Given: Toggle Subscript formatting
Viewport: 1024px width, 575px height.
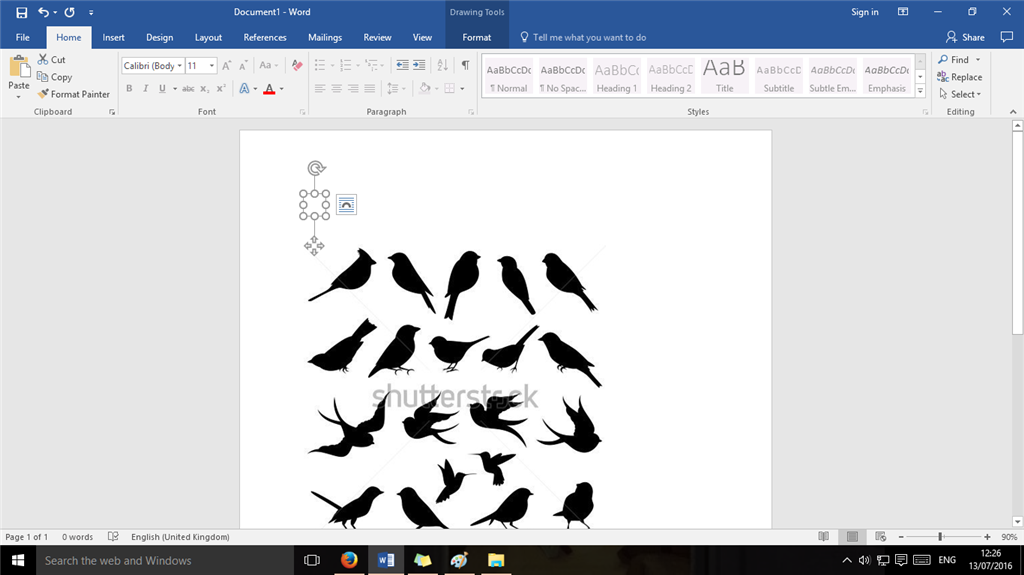Looking at the screenshot, I should click(204, 88).
